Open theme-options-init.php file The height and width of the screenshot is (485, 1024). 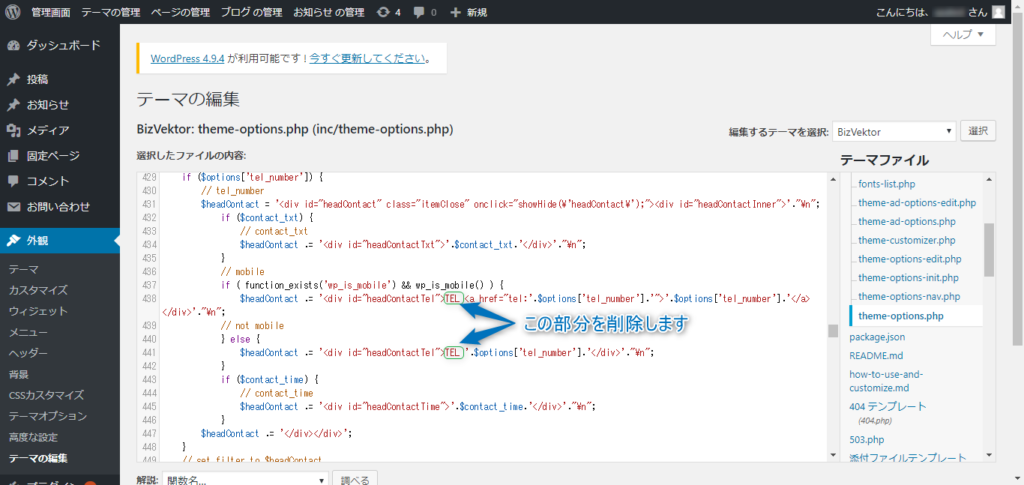tap(908, 278)
